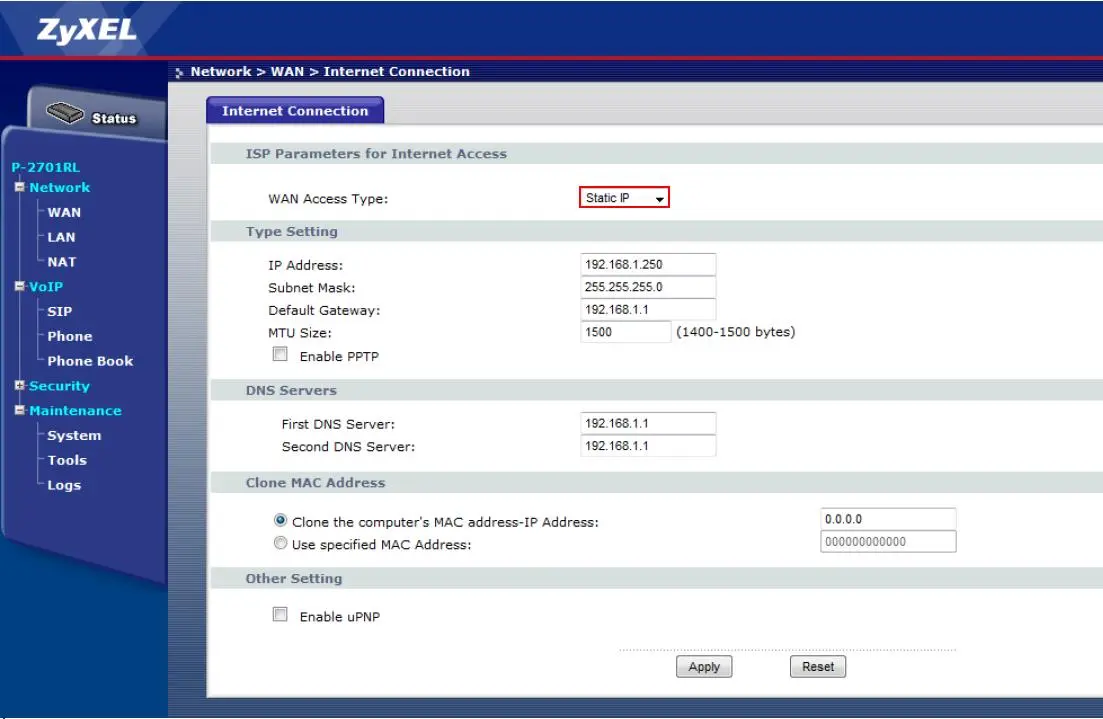Viewport: 1103px width, 719px height.
Task: Select the Internet Connection tab
Action: (295, 110)
